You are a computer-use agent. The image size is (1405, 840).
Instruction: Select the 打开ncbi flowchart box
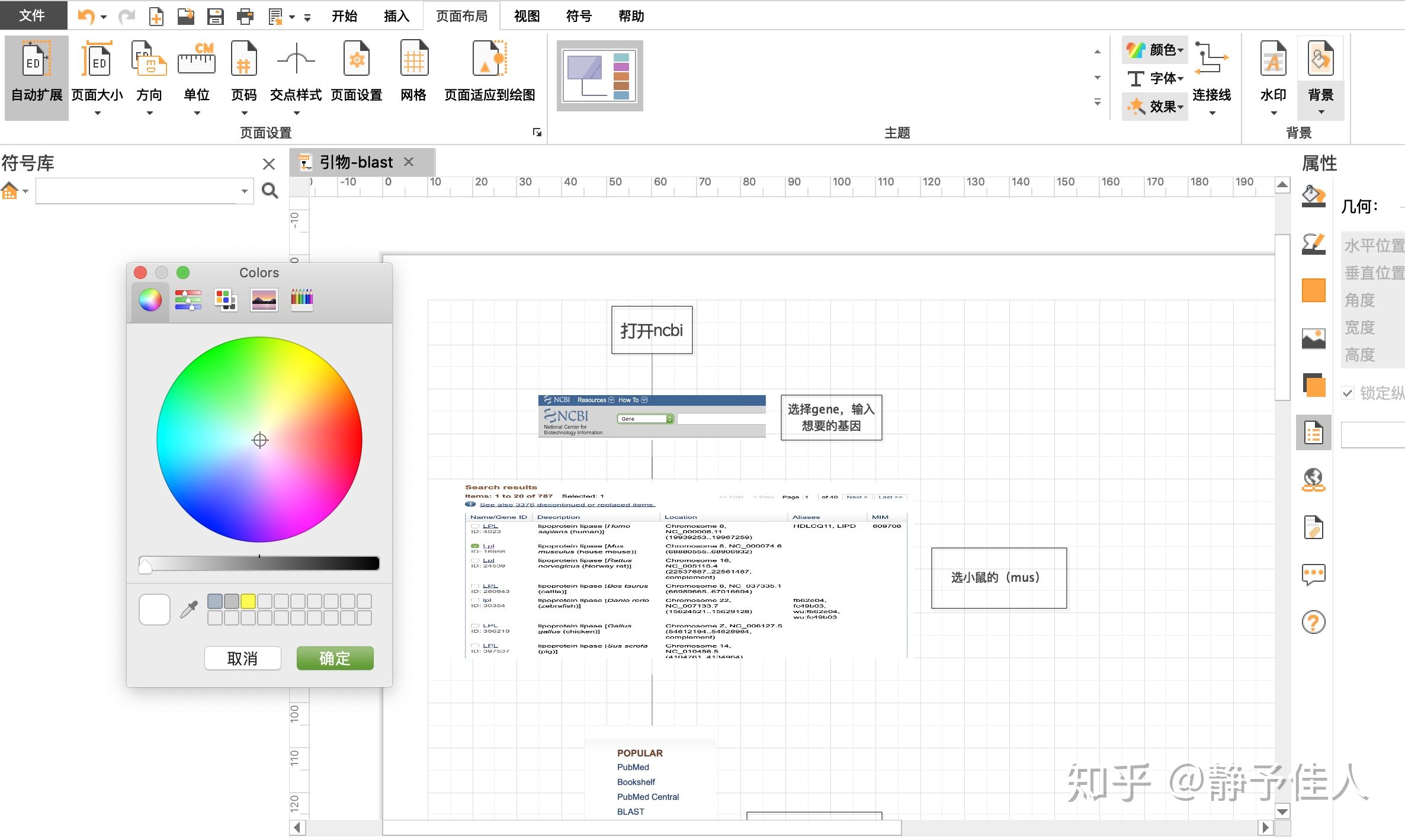point(652,330)
